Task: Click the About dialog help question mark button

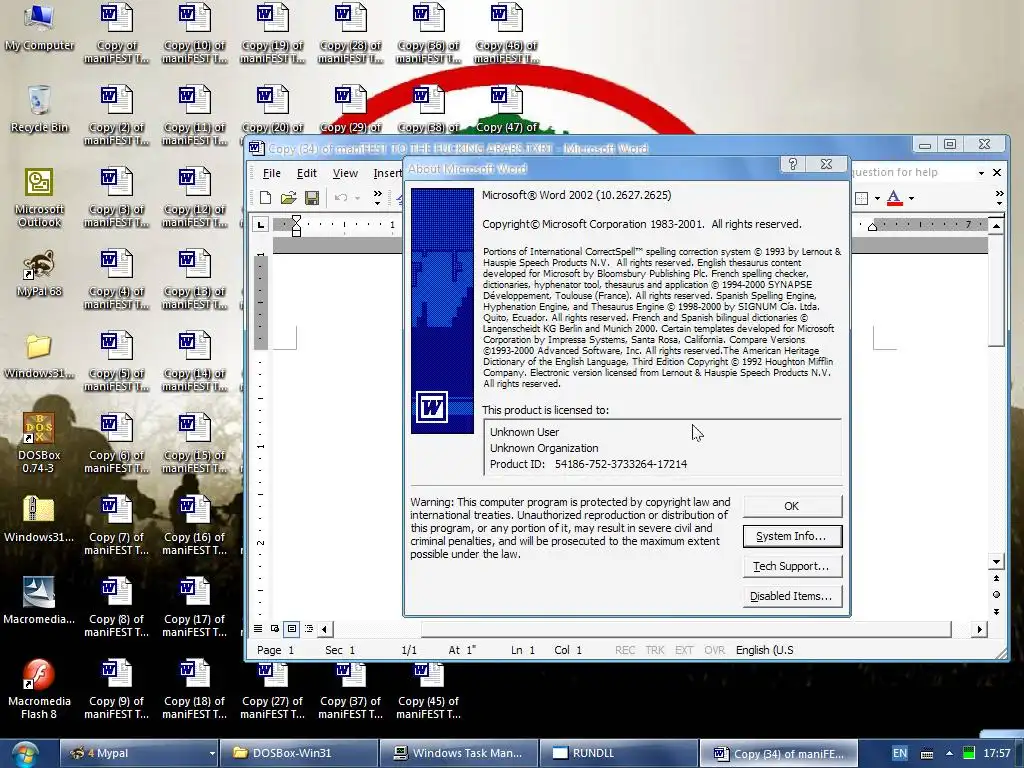Action: click(x=793, y=164)
